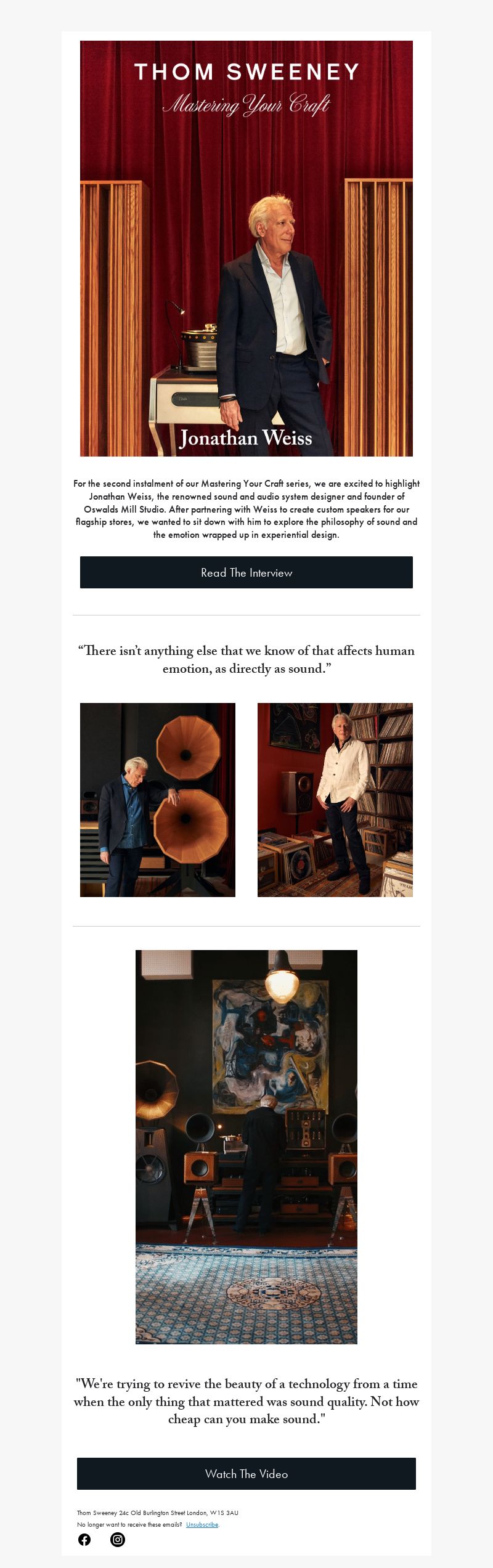Open the Facebook icon in footer
The width and height of the screenshot is (493, 1568).
[x=84, y=1540]
